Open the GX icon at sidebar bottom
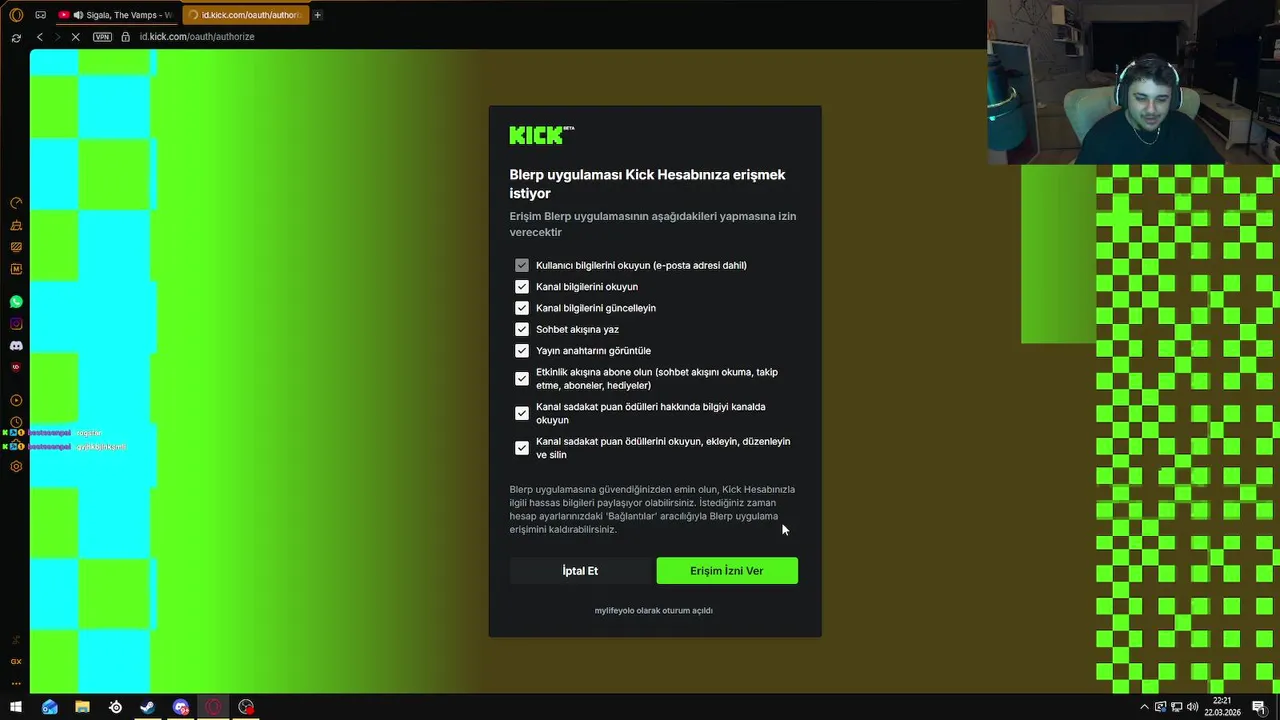The width and height of the screenshot is (1280, 720). click(16, 661)
